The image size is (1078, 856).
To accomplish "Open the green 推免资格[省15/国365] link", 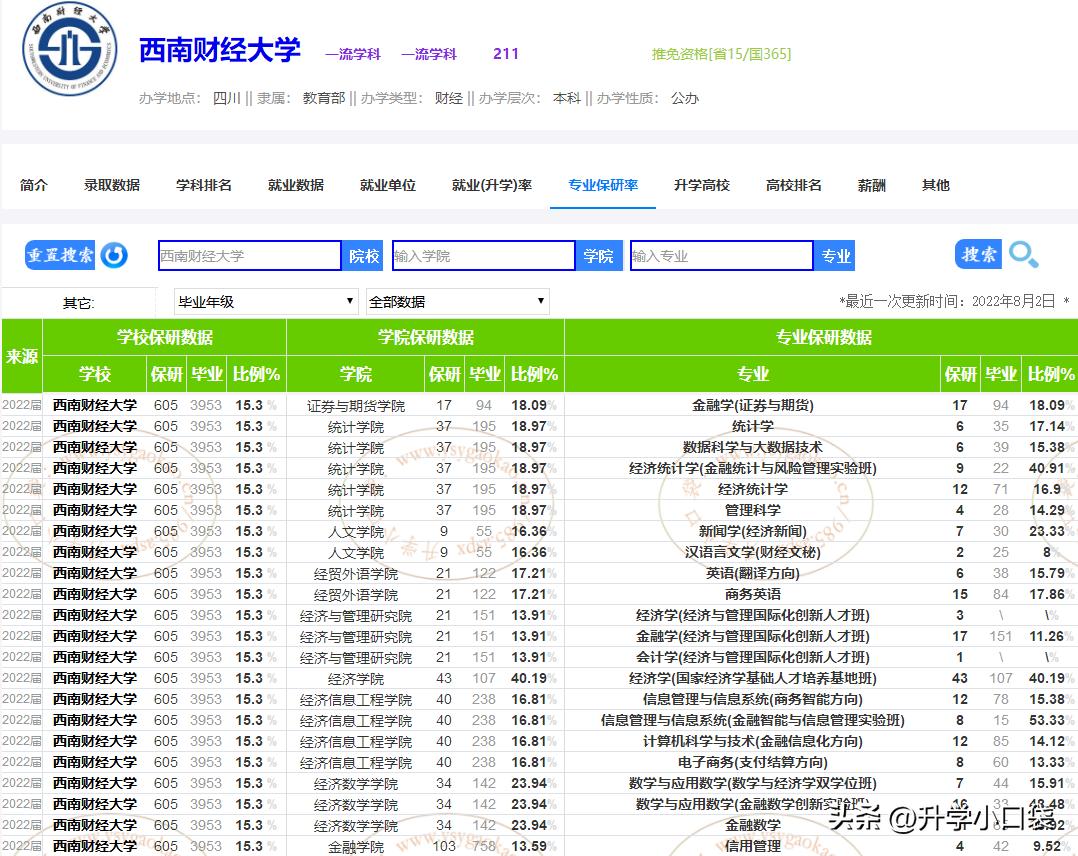I will [x=720, y=52].
